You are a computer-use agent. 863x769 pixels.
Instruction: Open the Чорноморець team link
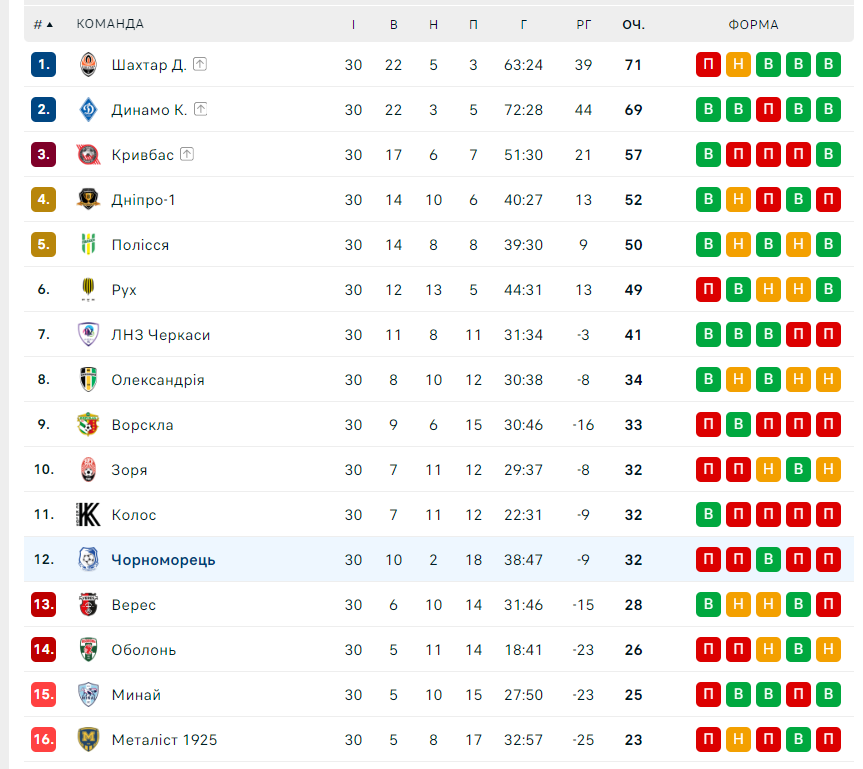point(163,560)
